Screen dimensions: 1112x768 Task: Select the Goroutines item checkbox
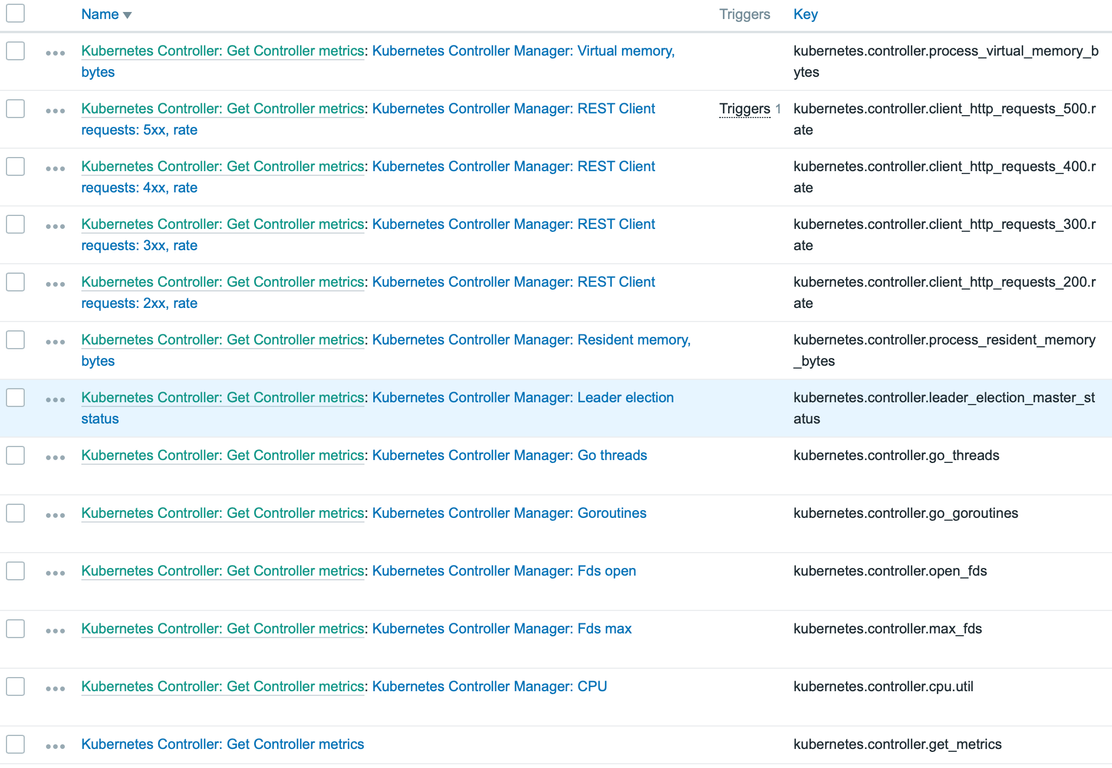(x=16, y=513)
